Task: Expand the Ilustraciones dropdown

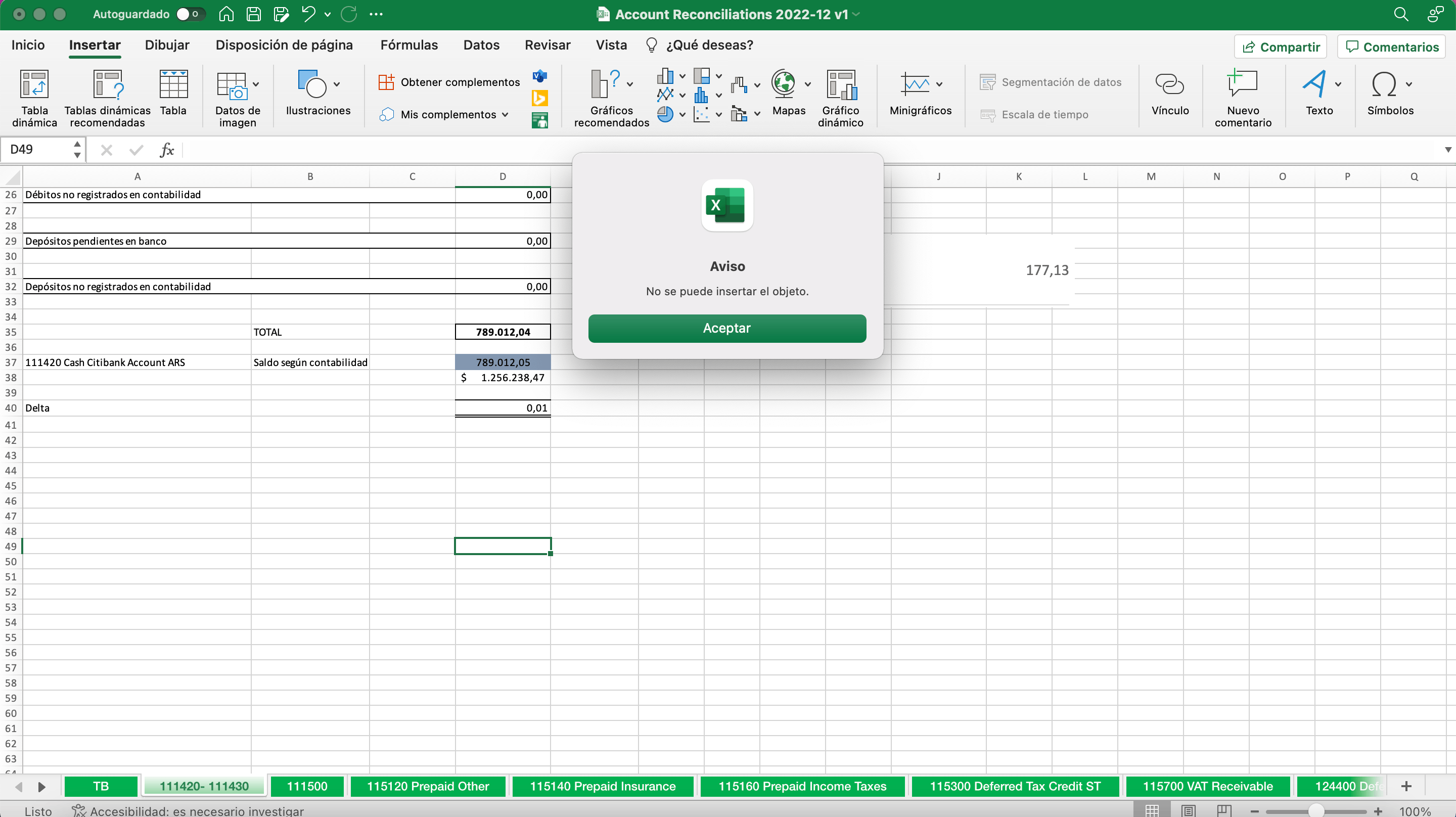Action: point(337,85)
